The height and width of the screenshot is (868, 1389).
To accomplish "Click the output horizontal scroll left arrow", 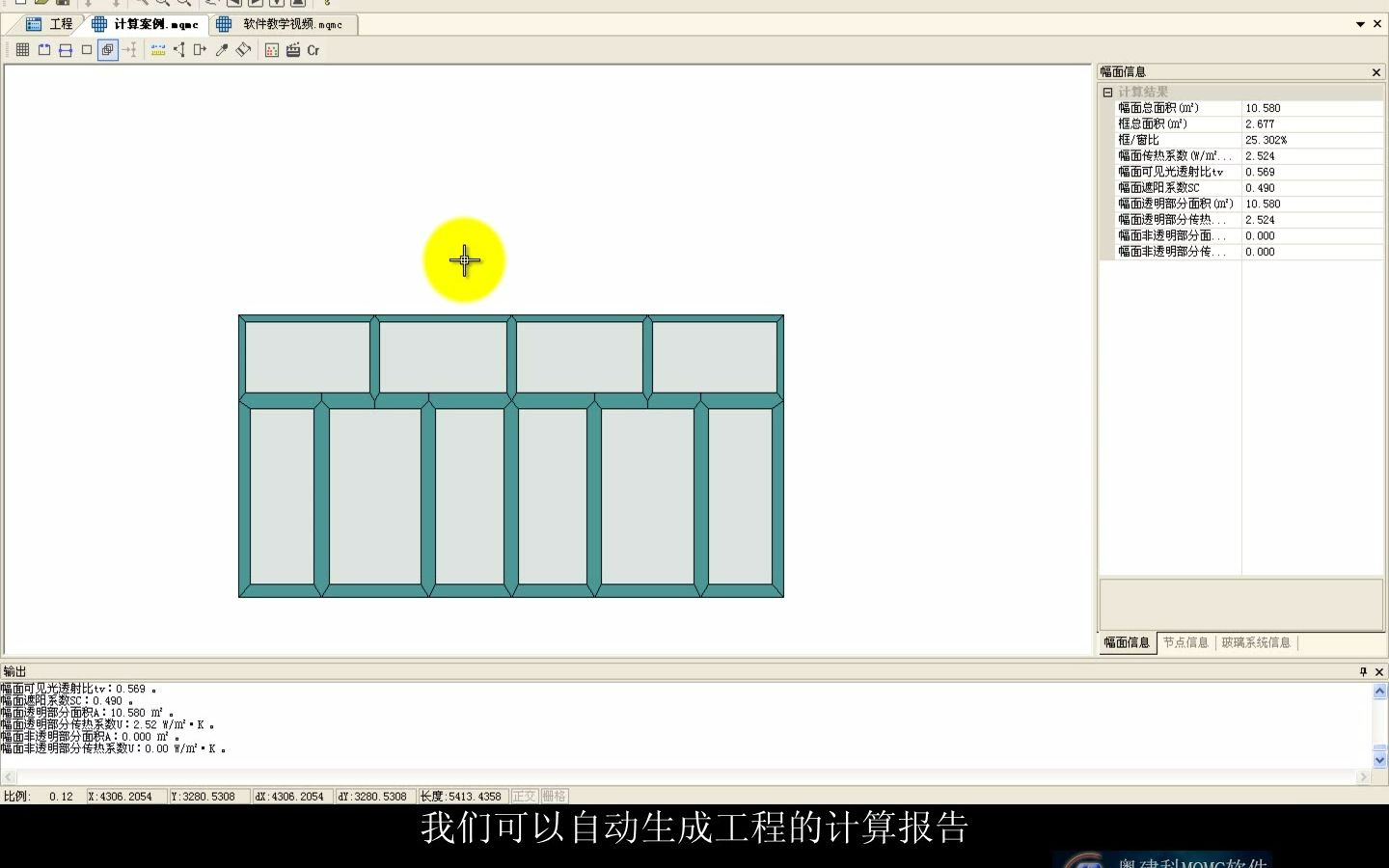I will click(8, 777).
